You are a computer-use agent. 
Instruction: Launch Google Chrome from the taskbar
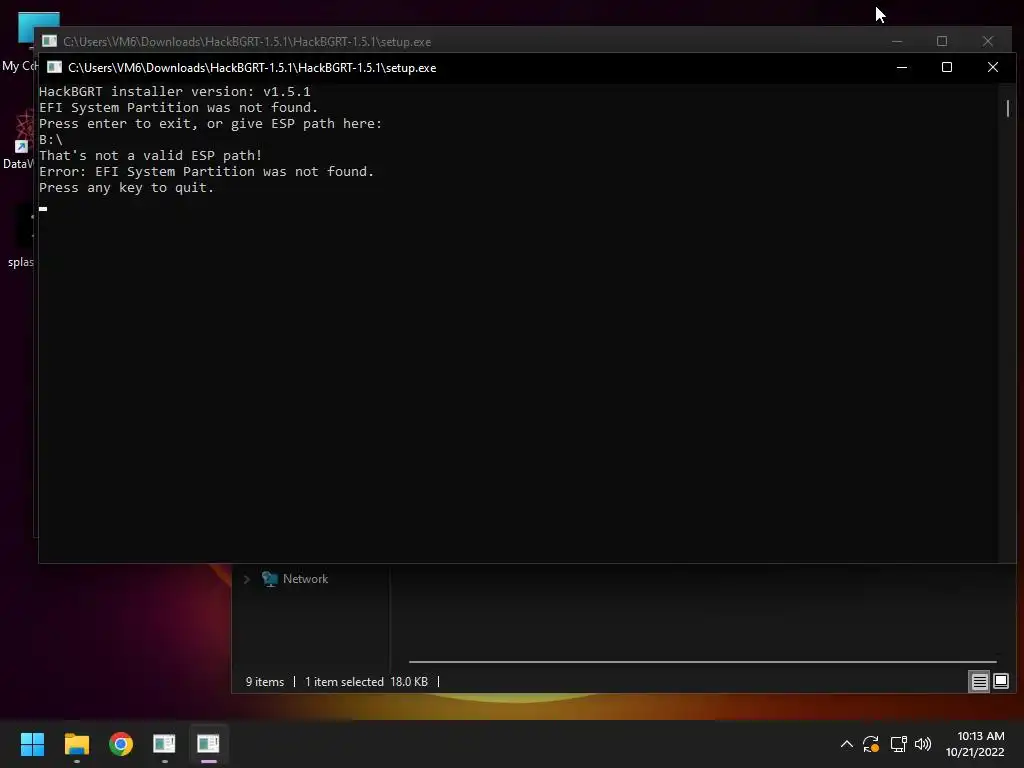(x=121, y=744)
